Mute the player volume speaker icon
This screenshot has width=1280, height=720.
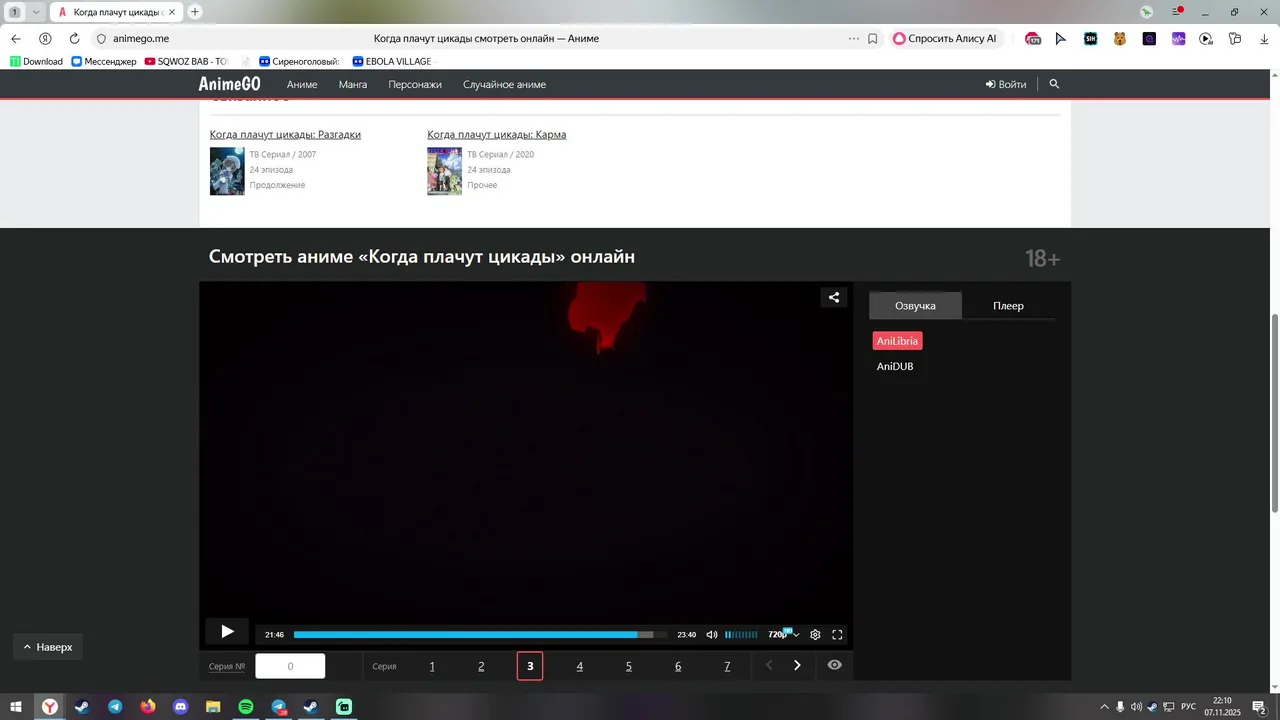coord(712,635)
